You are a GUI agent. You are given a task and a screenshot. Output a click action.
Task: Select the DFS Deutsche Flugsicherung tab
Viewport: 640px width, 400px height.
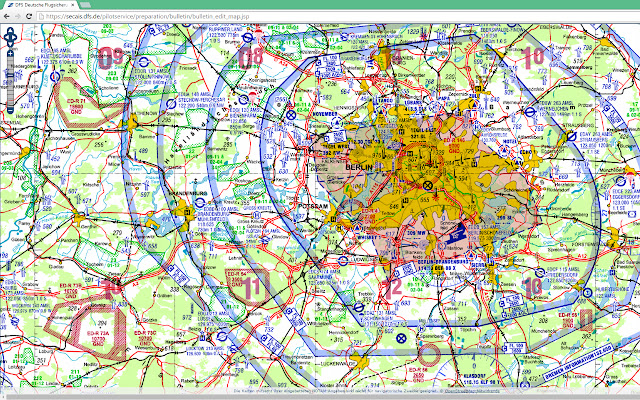point(39,5)
